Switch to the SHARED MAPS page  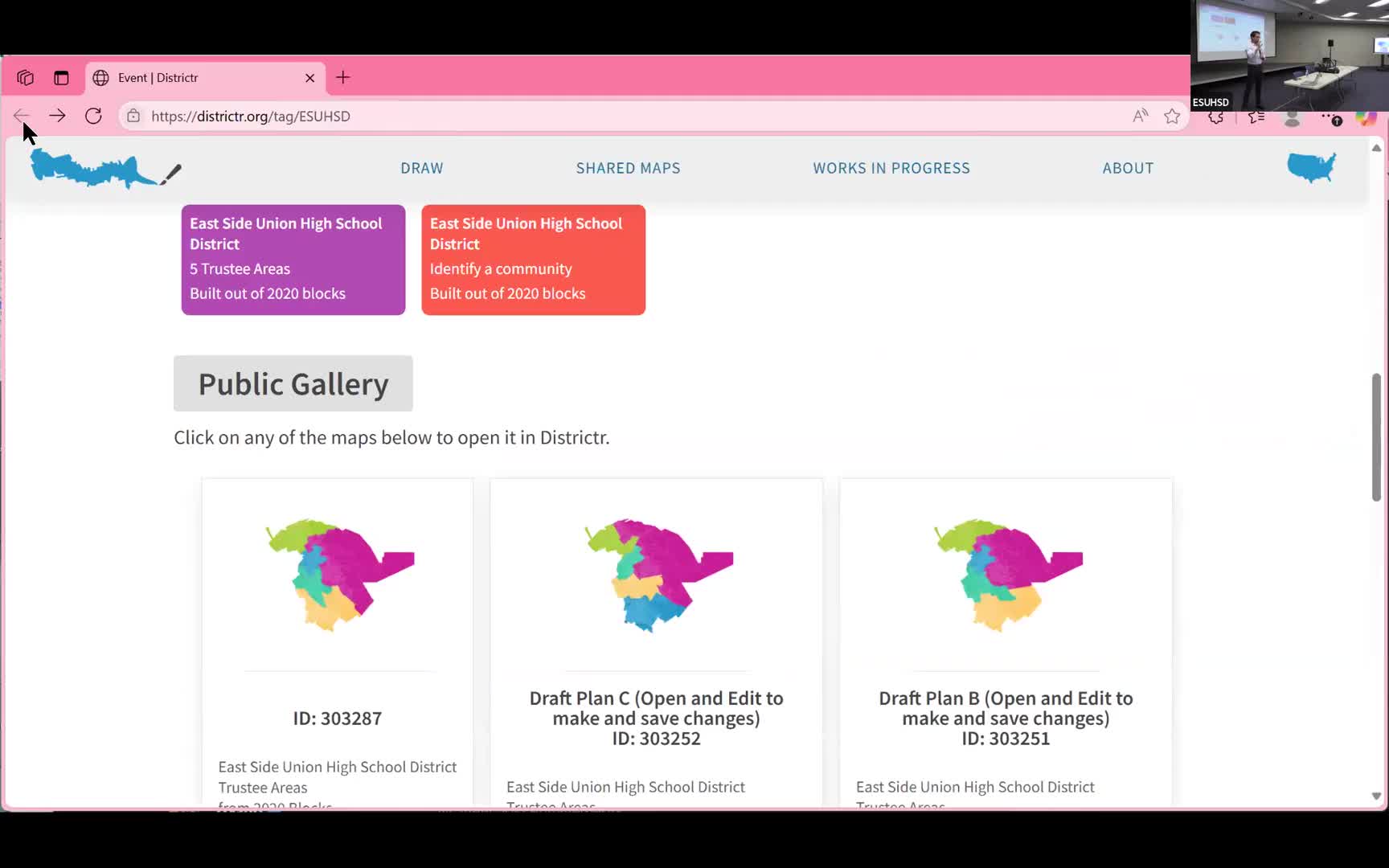point(628,168)
